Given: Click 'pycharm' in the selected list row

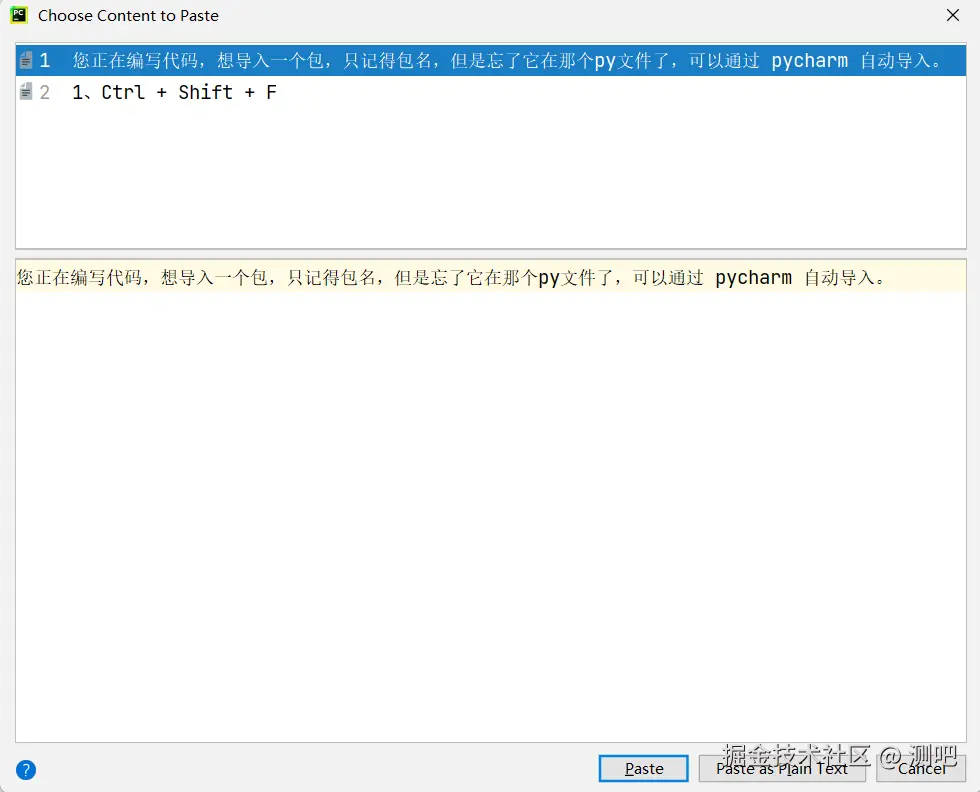Looking at the screenshot, I should pos(809,61).
